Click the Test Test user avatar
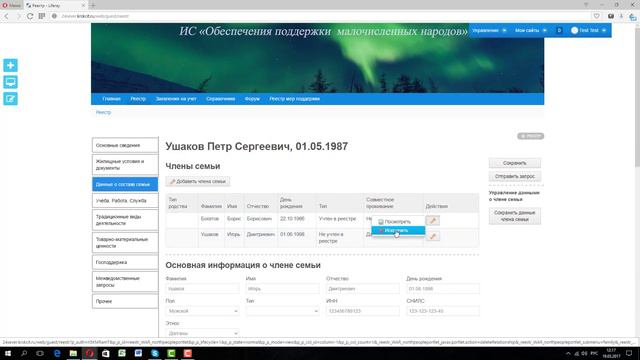 (x=574, y=30)
